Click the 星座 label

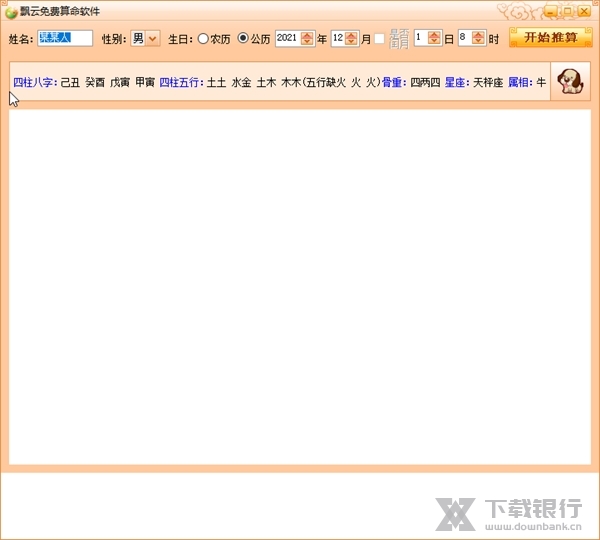point(457,82)
